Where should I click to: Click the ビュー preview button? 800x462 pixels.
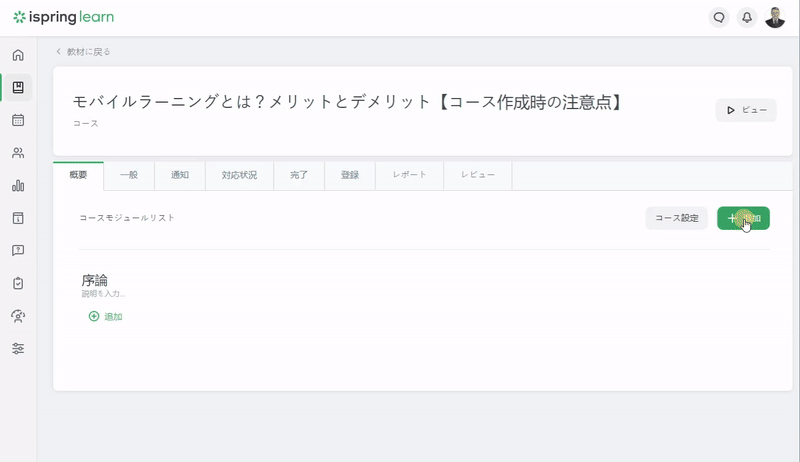pyautogui.click(x=746, y=110)
